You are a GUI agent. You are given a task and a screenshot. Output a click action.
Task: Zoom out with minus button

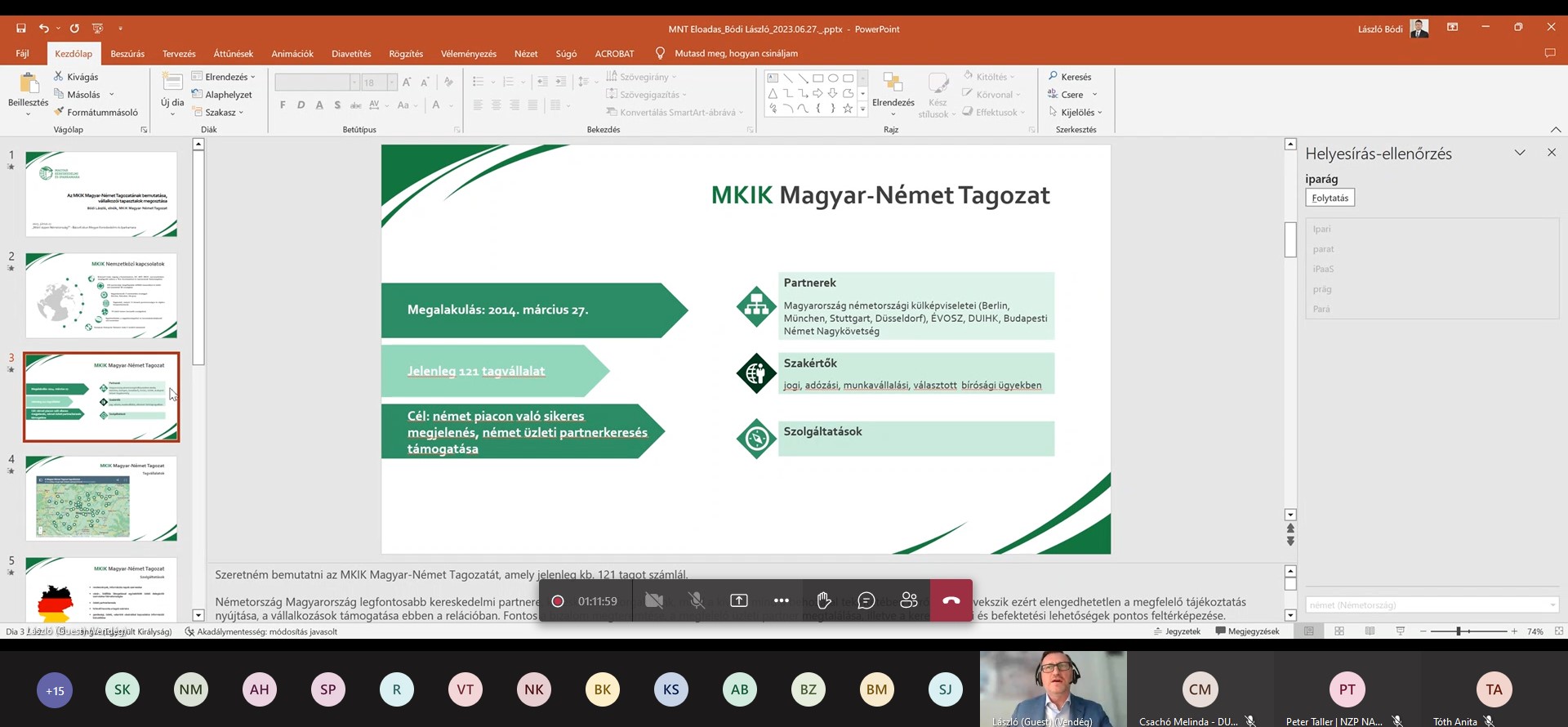[1423, 631]
